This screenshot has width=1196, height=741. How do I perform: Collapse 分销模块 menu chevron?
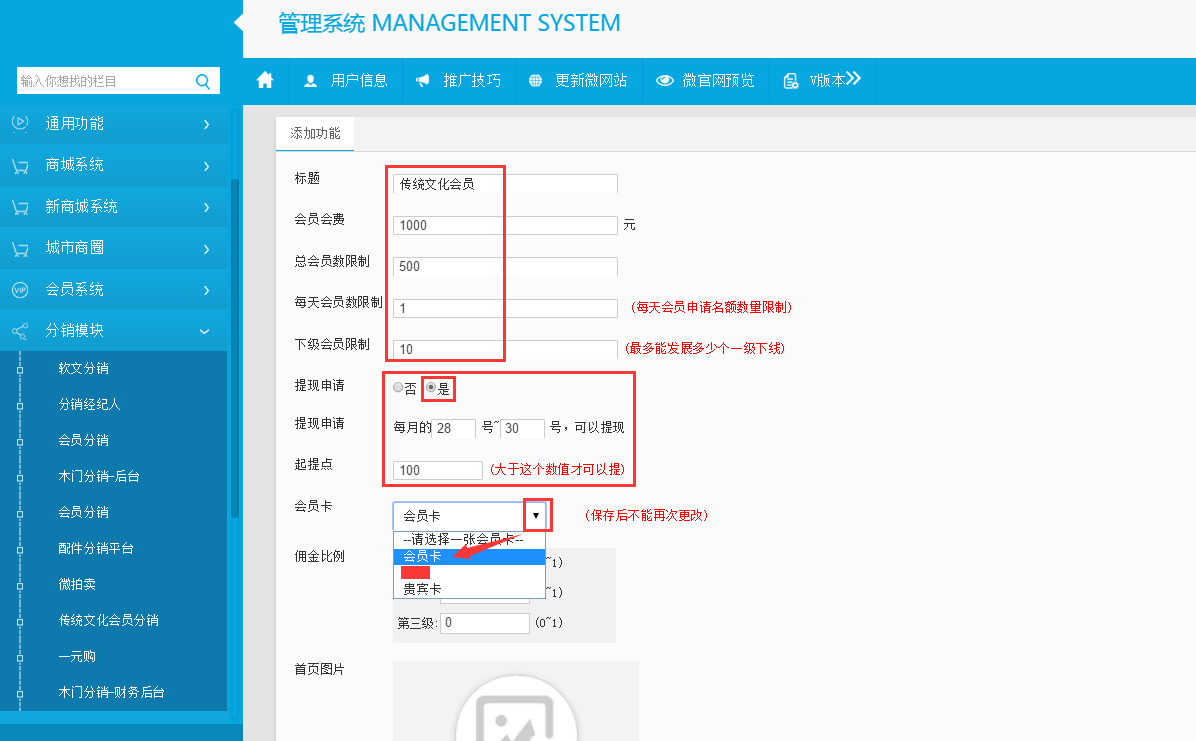click(204, 331)
